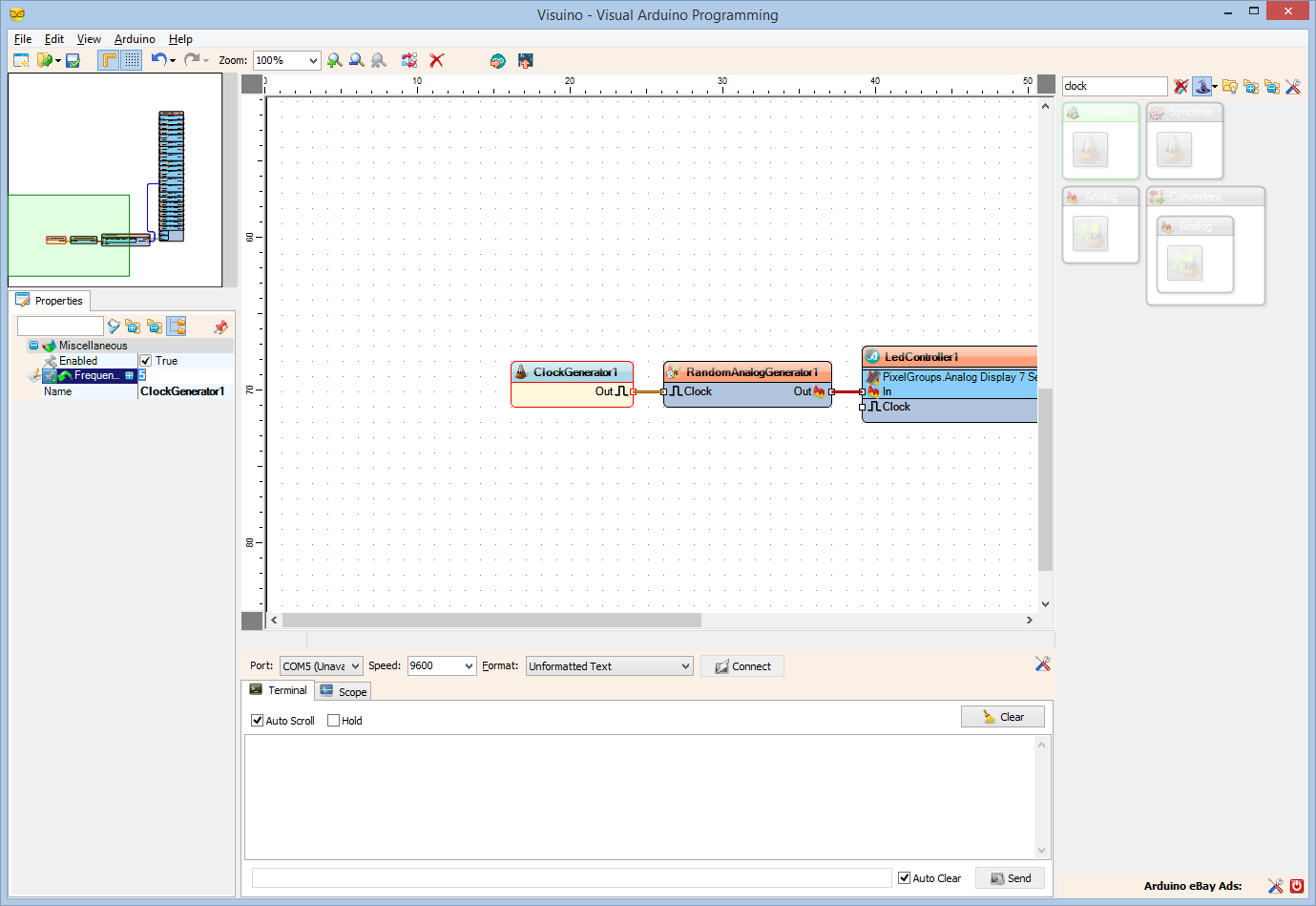Open the Port COM5 dropdown
Screen dimensions: 1316x906
coord(321,666)
